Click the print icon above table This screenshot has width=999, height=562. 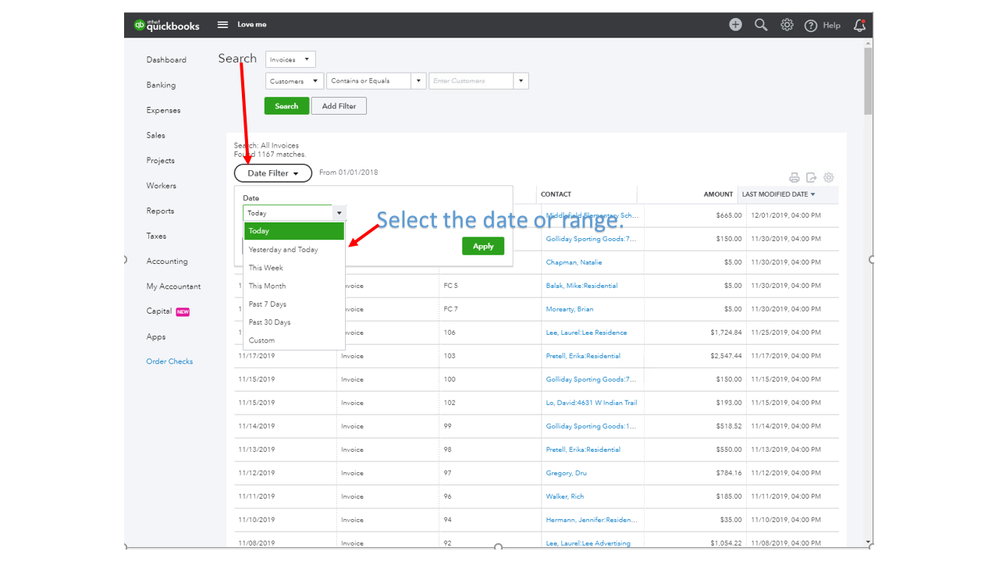[794, 178]
